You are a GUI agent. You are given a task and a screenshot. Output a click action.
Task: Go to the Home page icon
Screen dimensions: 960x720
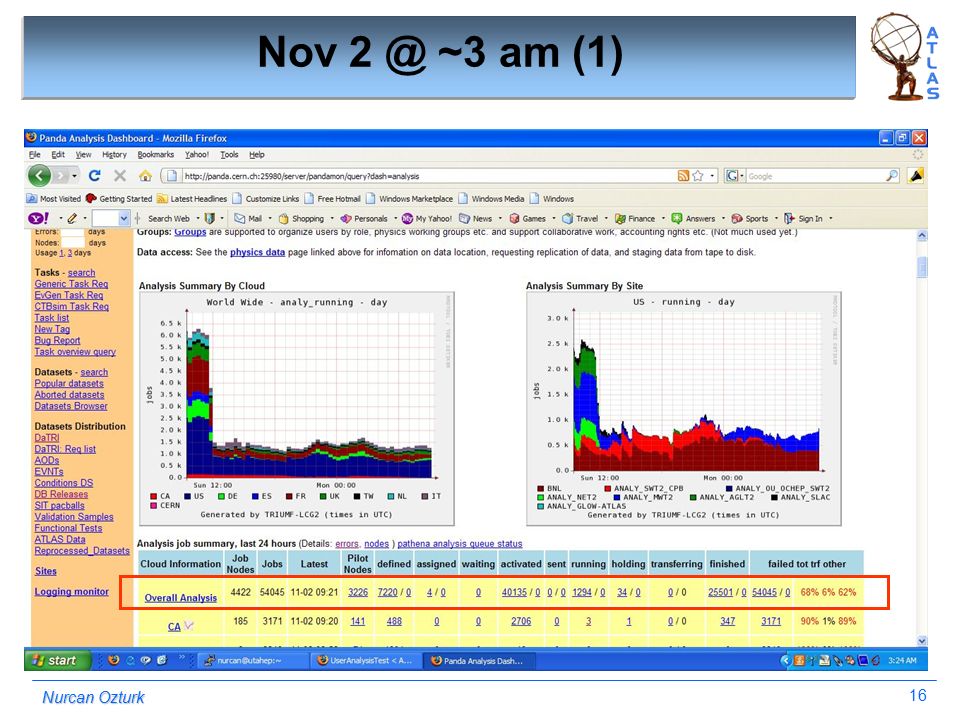tap(145, 176)
